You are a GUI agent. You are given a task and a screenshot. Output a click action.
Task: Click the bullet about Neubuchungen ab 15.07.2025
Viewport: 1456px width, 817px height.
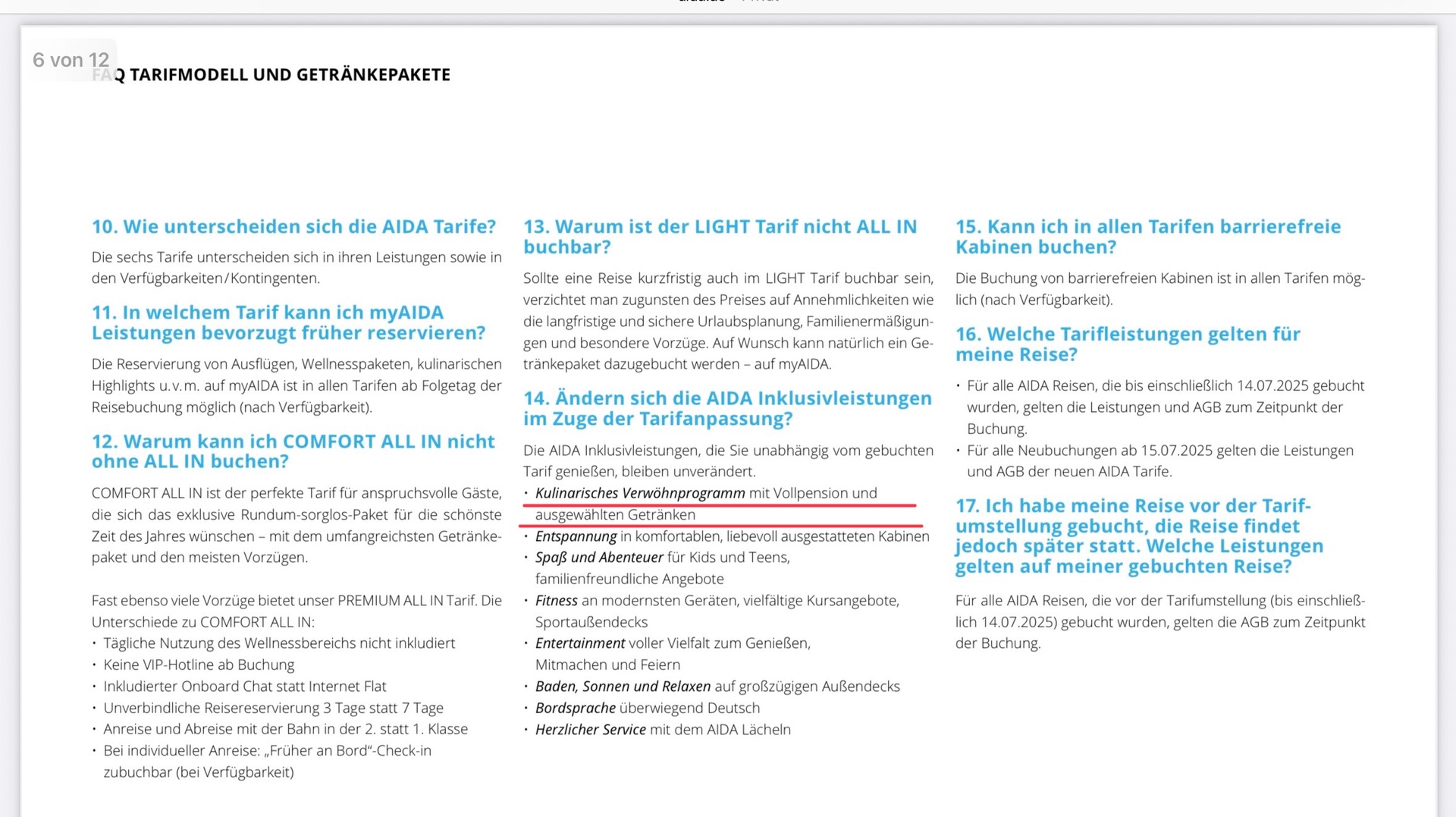coord(1159,451)
